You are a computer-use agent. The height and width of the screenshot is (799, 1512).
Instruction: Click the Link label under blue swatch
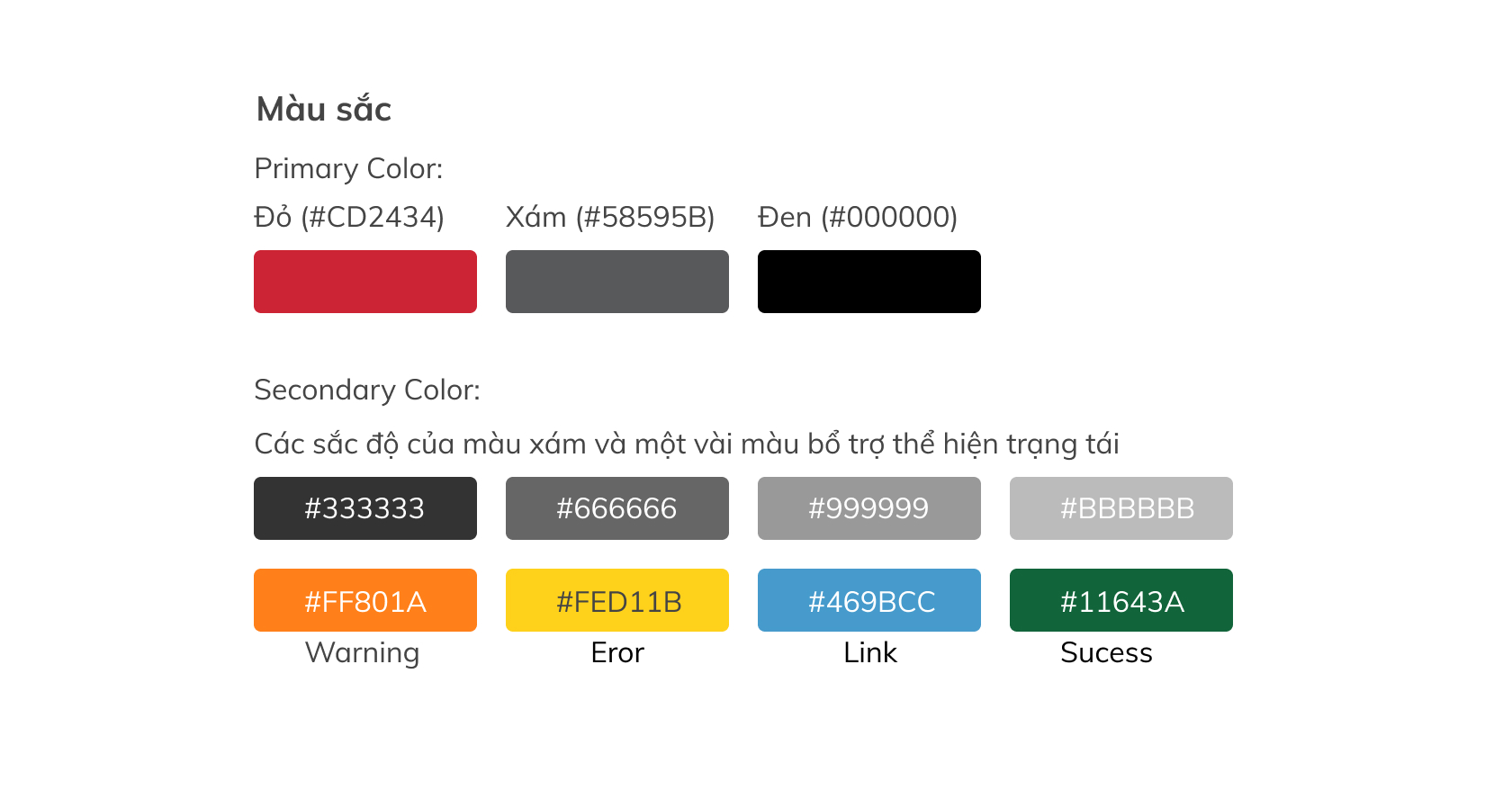[870, 653]
